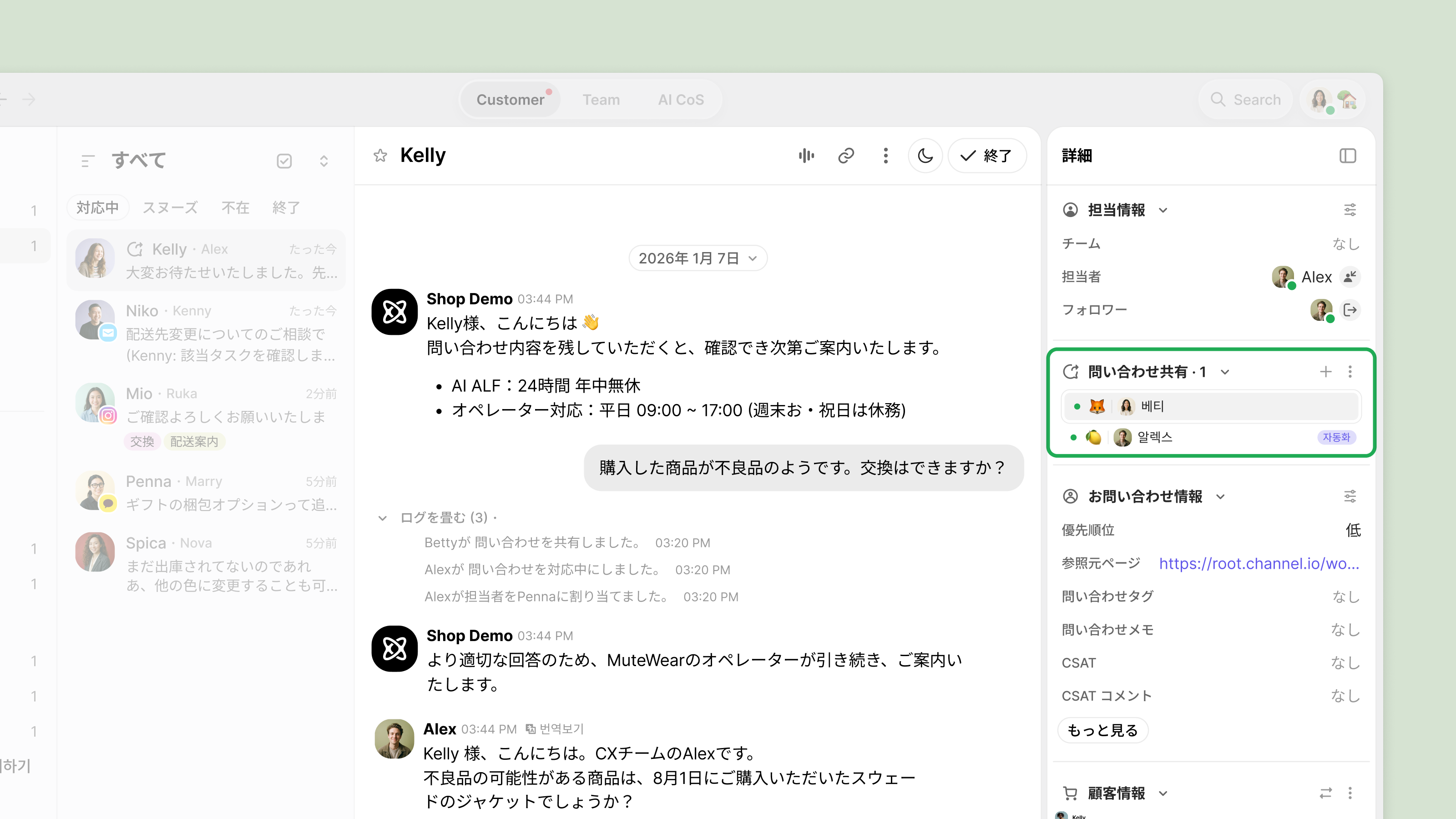Click assignee name Alex in 担当者 row

(1316, 277)
